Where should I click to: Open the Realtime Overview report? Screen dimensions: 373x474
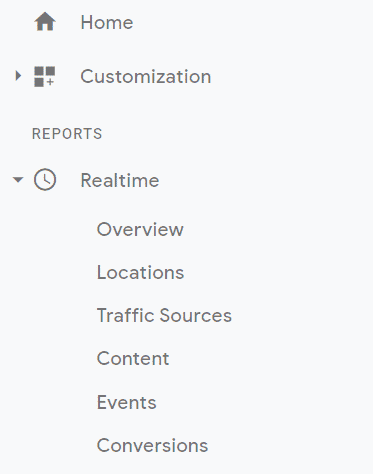click(x=140, y=229)
